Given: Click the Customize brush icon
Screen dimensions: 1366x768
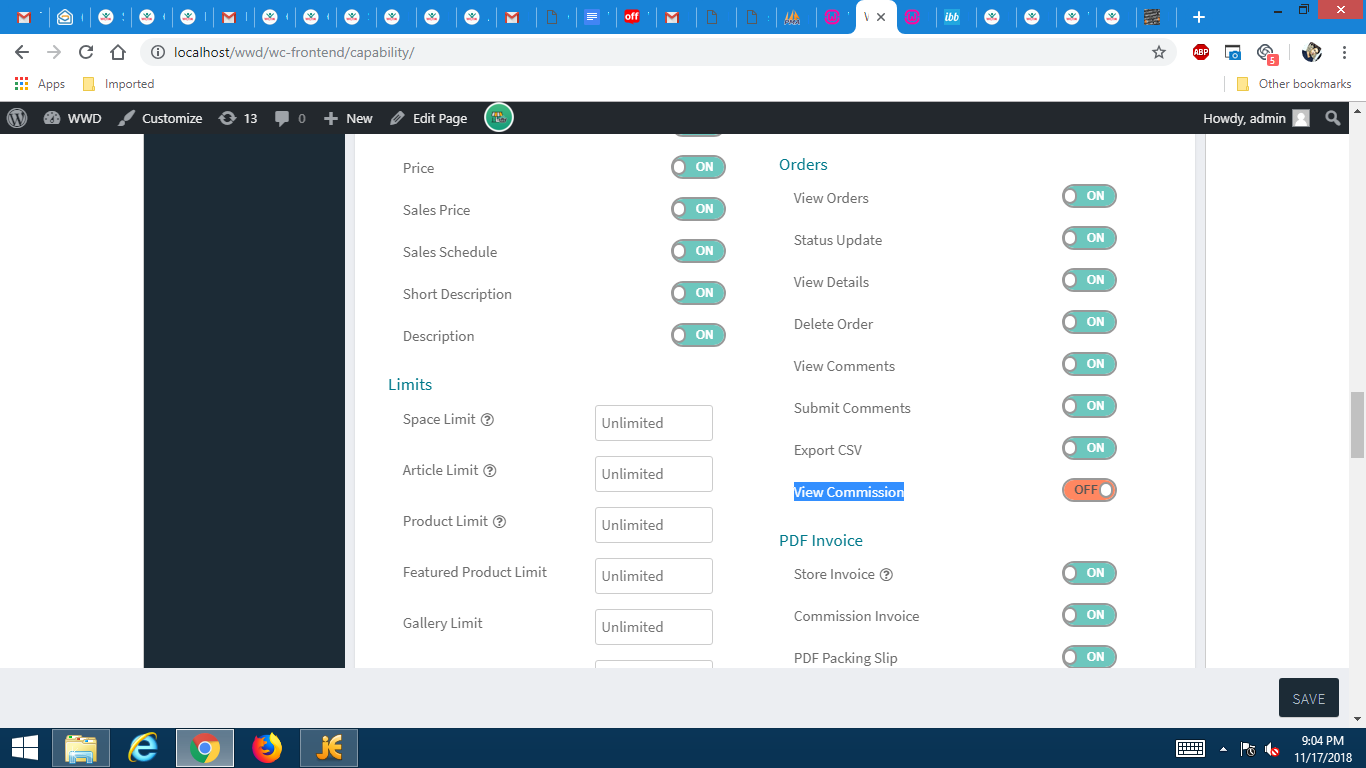Looking at the screenshot, I should (x=126, y=118).
